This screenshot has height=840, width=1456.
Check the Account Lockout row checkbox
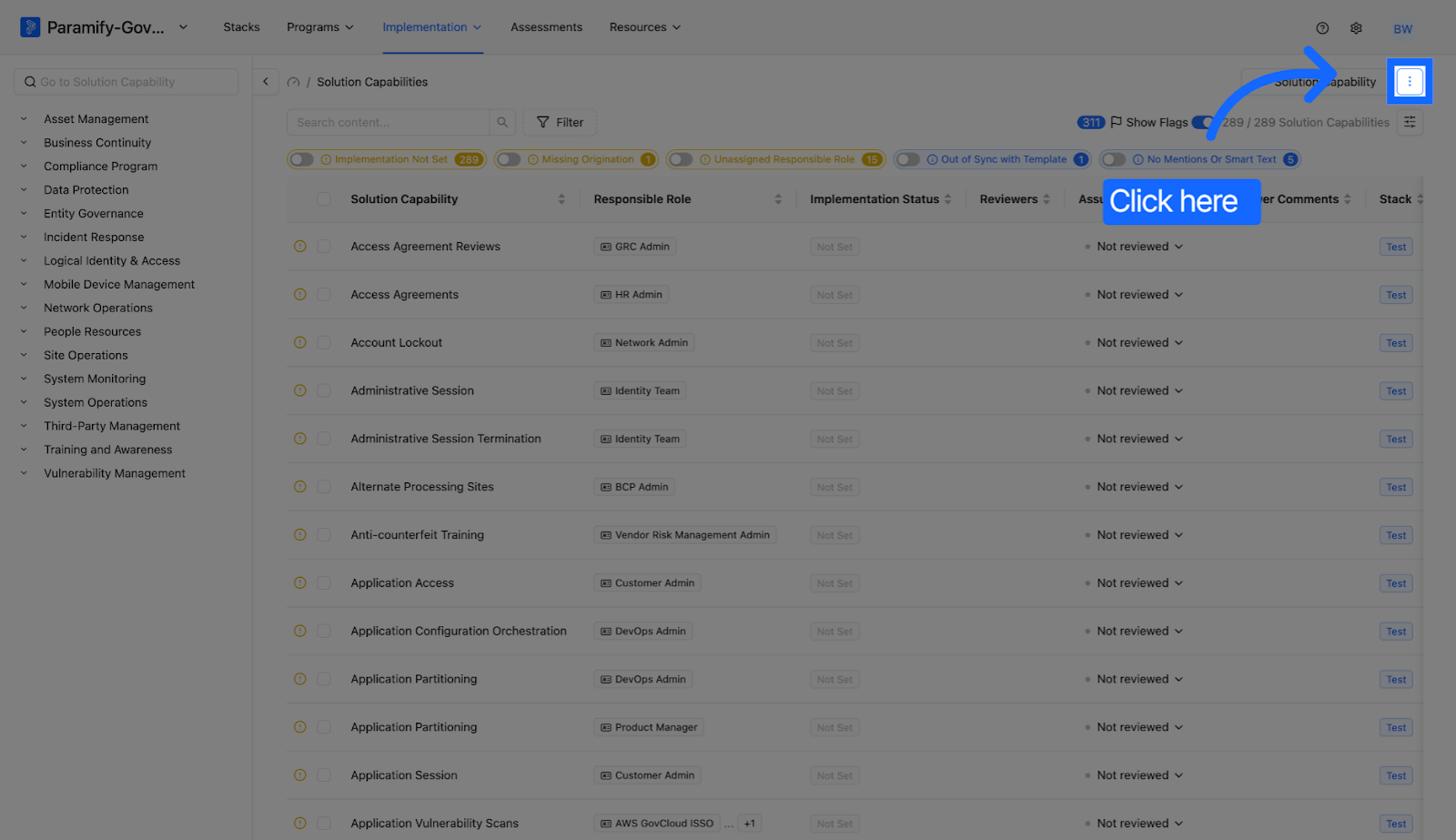pos(324,343)
